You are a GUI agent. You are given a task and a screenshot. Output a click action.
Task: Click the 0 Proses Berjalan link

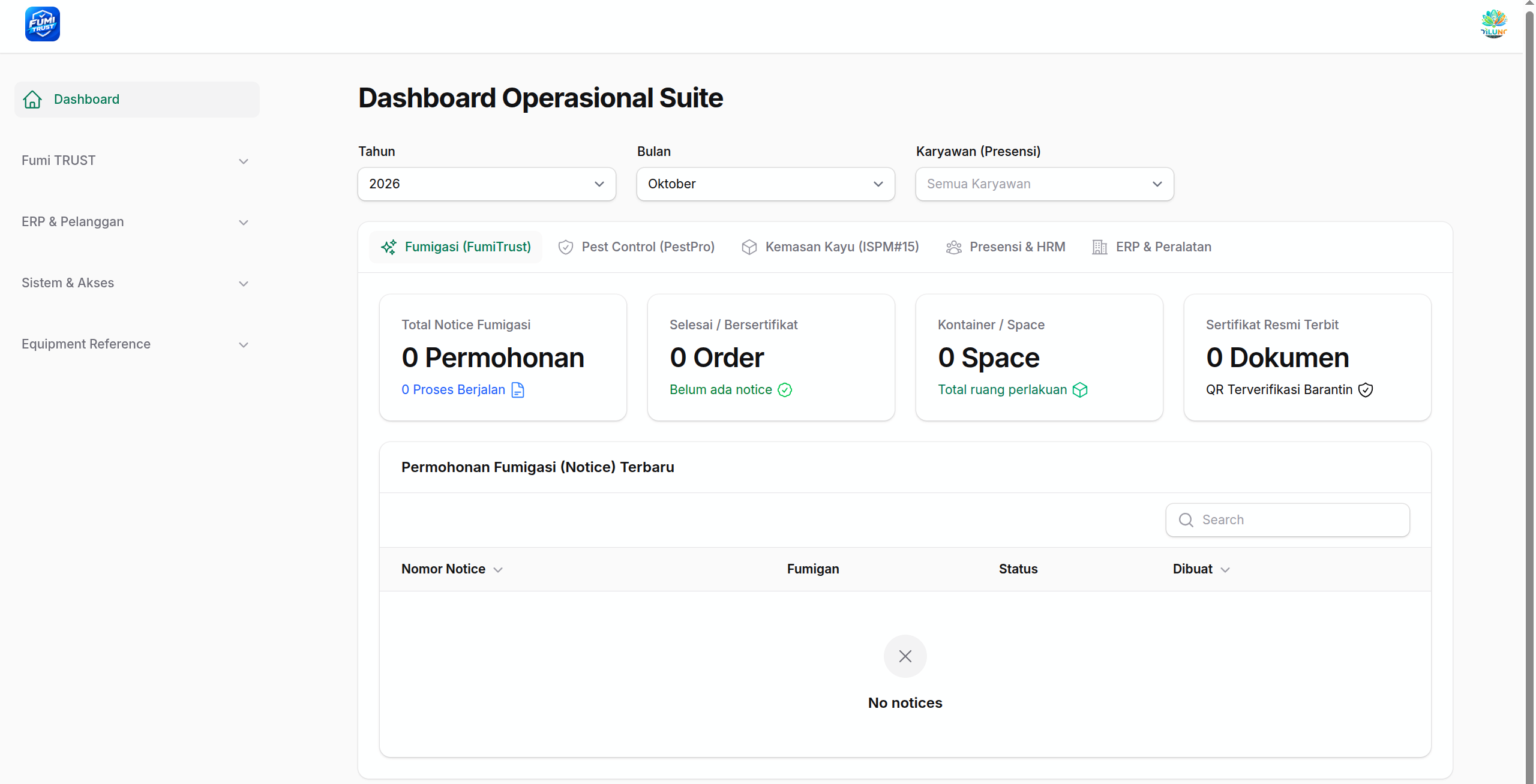click(x=454, y=390)
